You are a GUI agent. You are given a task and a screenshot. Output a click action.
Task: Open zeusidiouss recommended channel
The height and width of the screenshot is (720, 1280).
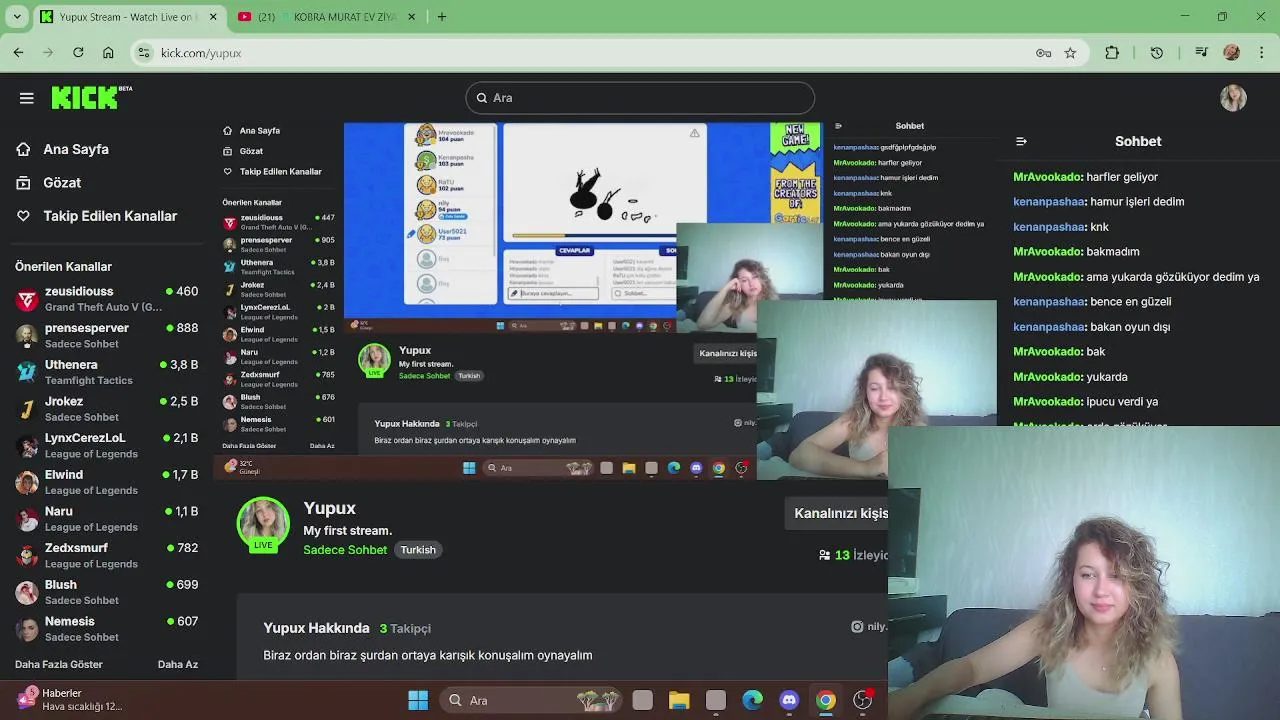107,299
